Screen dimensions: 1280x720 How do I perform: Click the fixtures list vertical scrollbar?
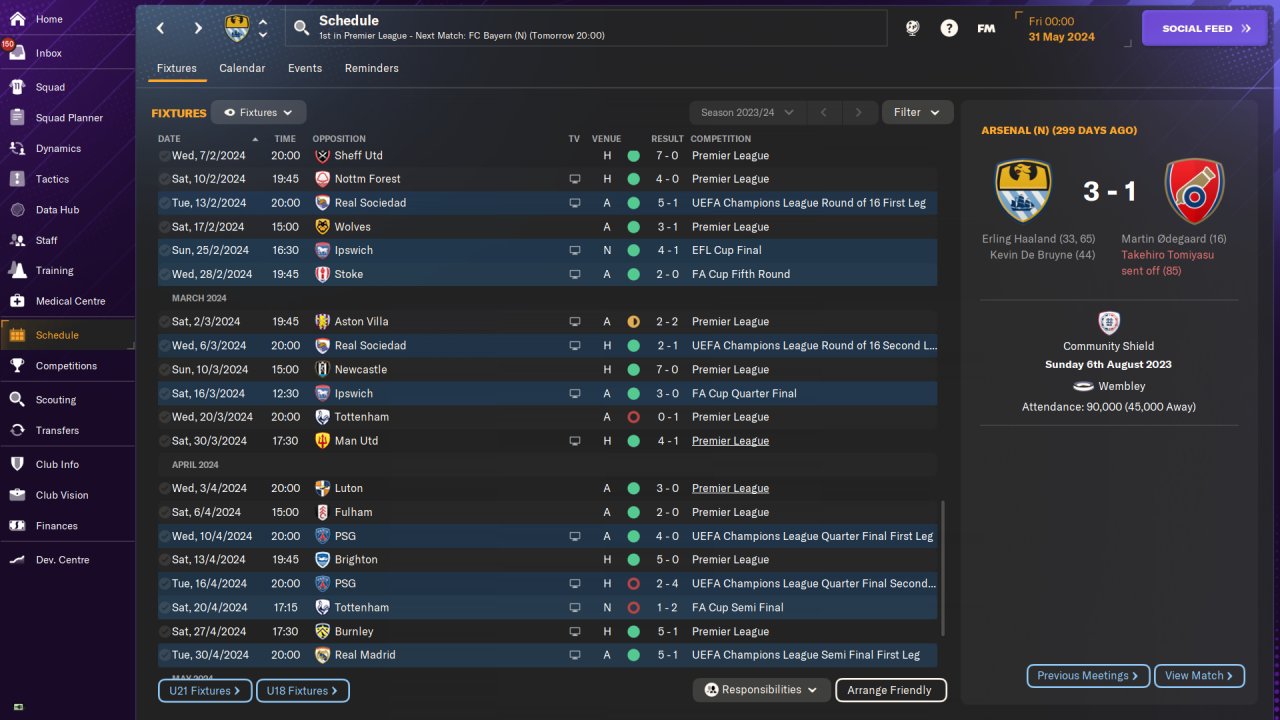pos(943,568)
